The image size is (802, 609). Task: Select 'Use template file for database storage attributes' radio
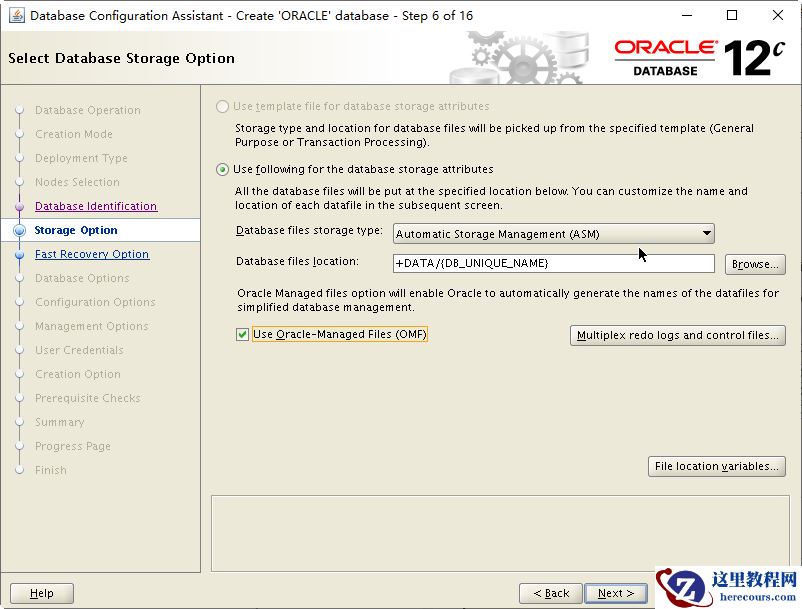point(222,106)
